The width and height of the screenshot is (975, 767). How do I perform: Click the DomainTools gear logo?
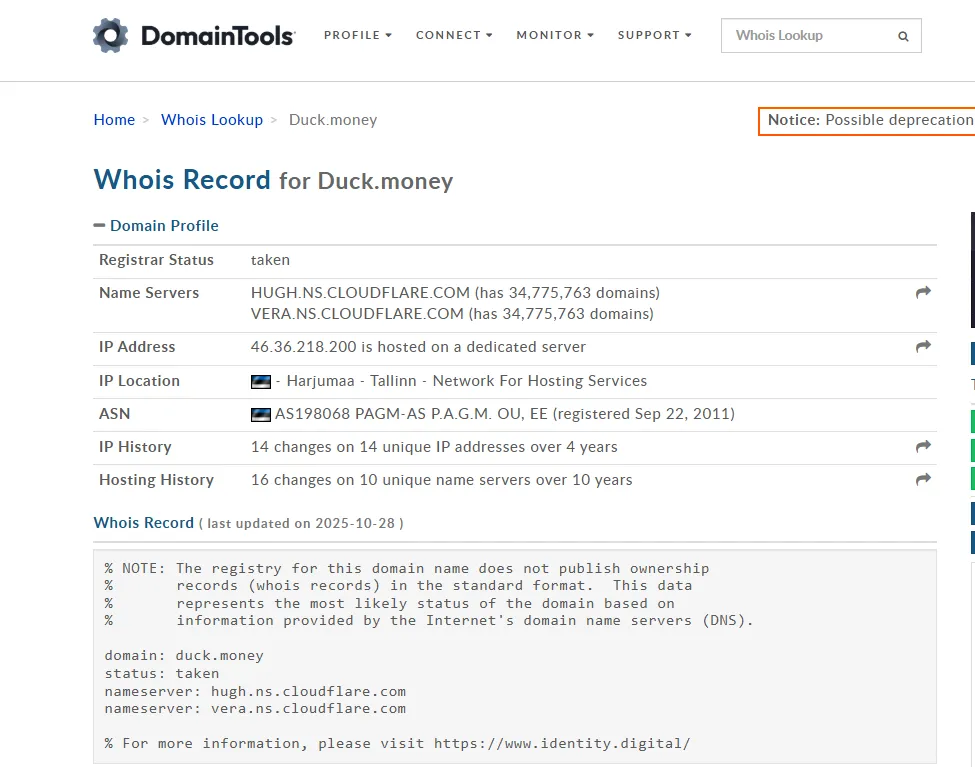pos(111,35)
